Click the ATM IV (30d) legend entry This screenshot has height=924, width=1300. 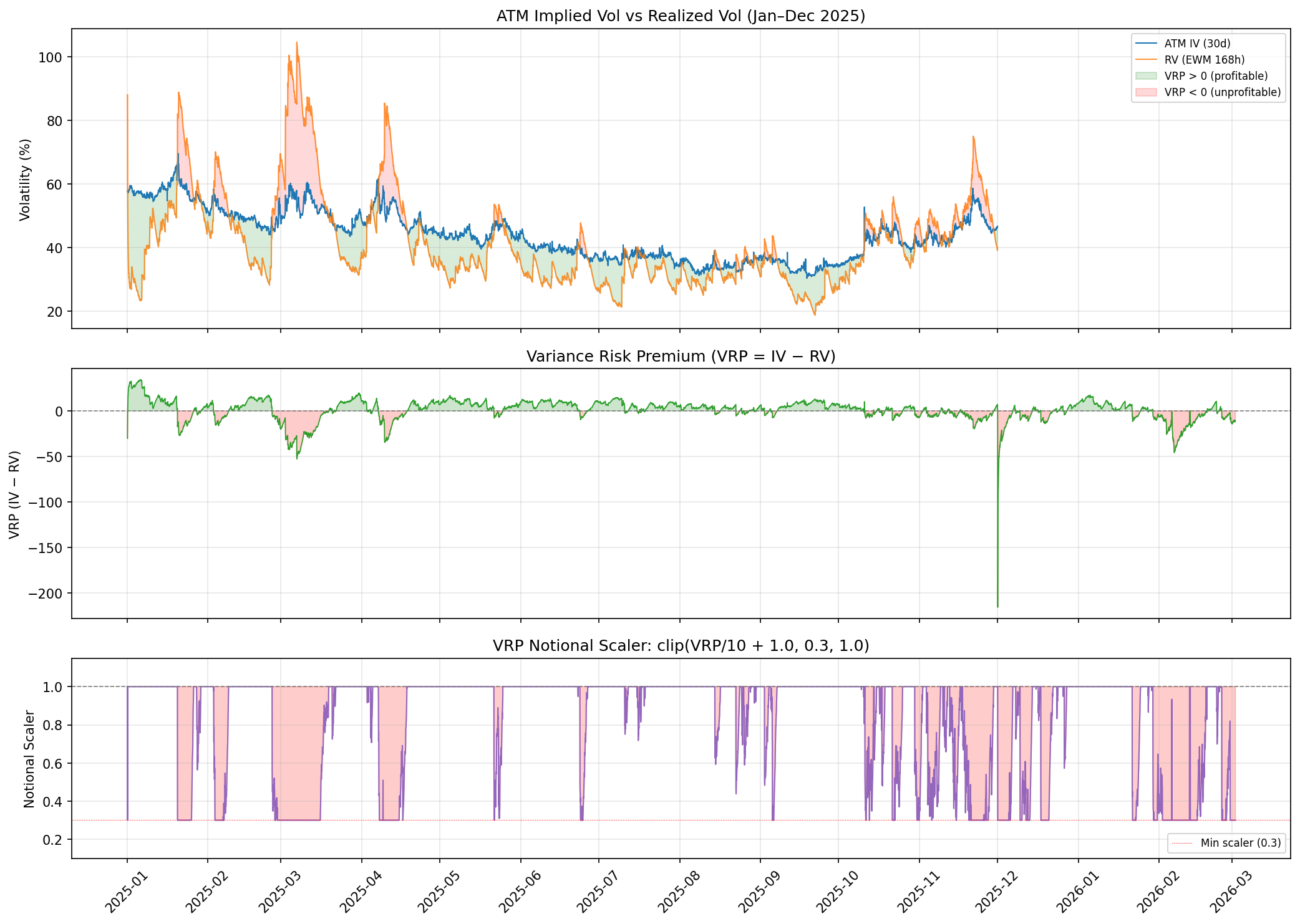pos(1197,44)
